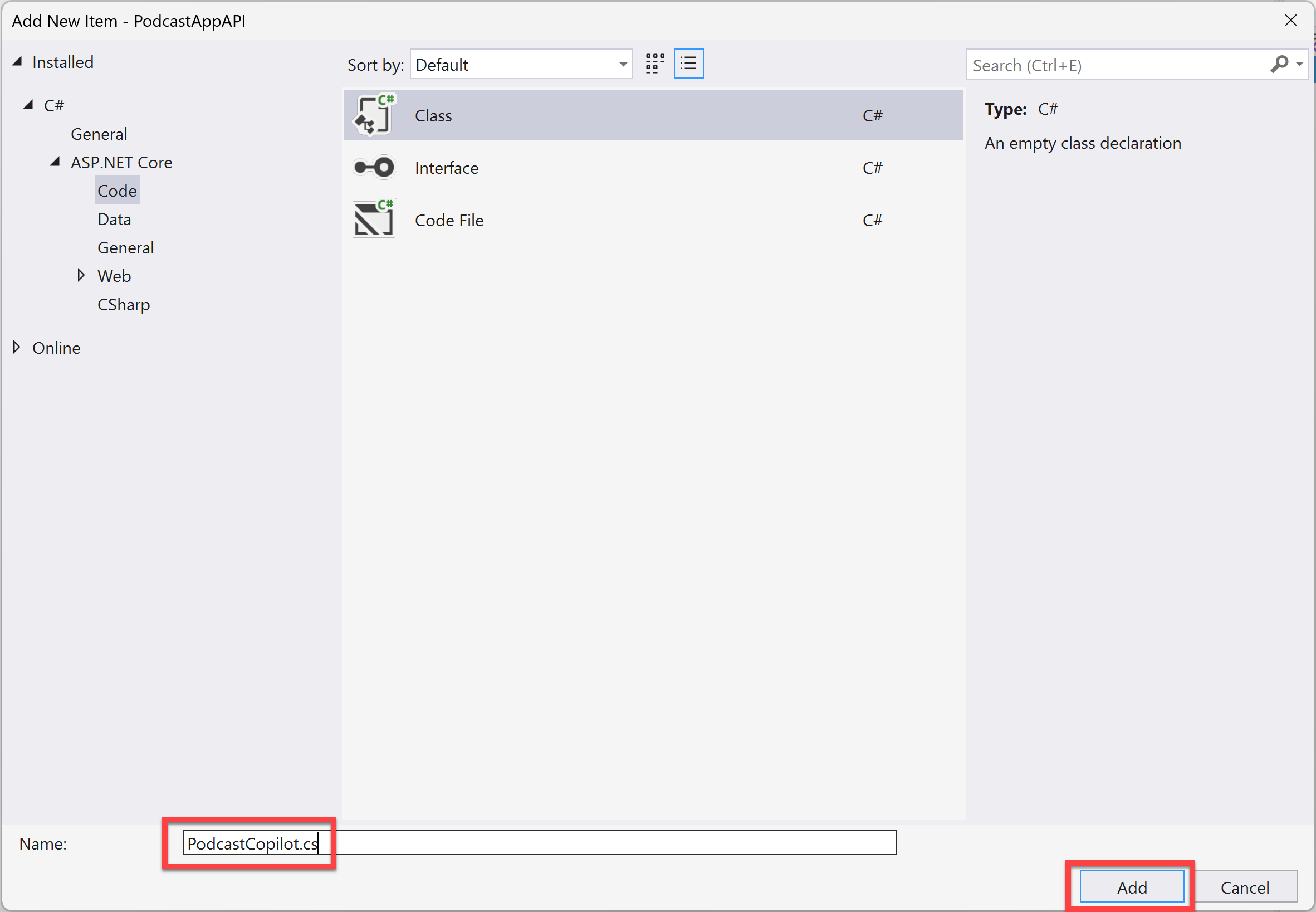Collapse the ASP.NET Core node
Screen dimensions: 1316x912
click(55, 162)
